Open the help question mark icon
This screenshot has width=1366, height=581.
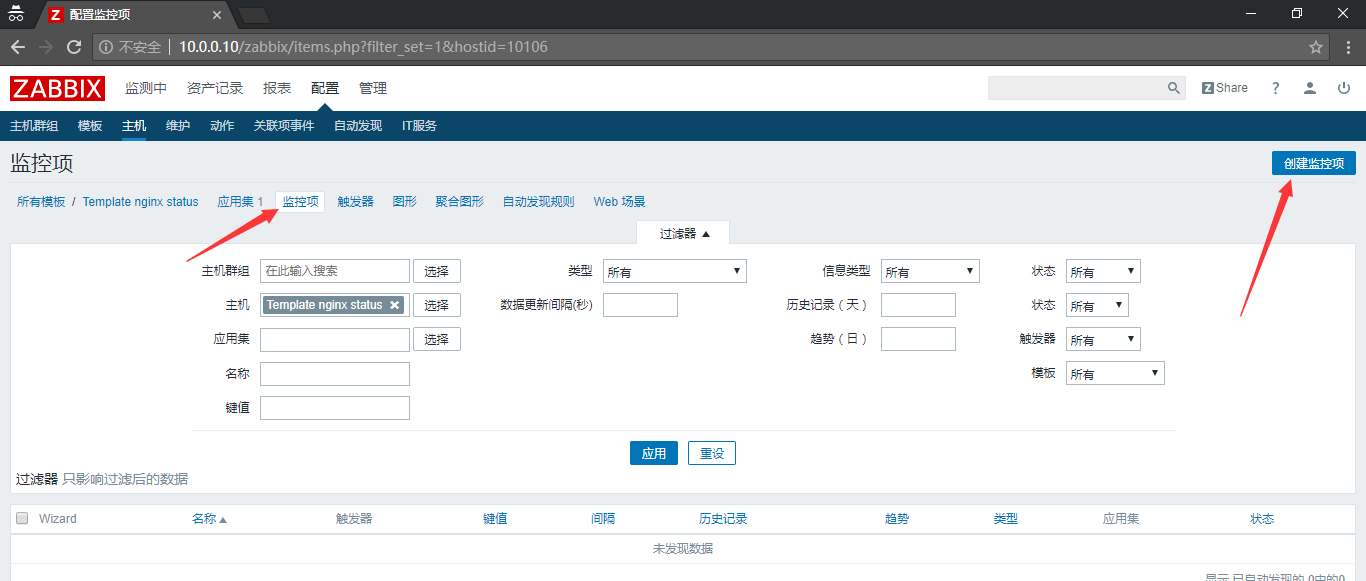[x=1275, y=88]
